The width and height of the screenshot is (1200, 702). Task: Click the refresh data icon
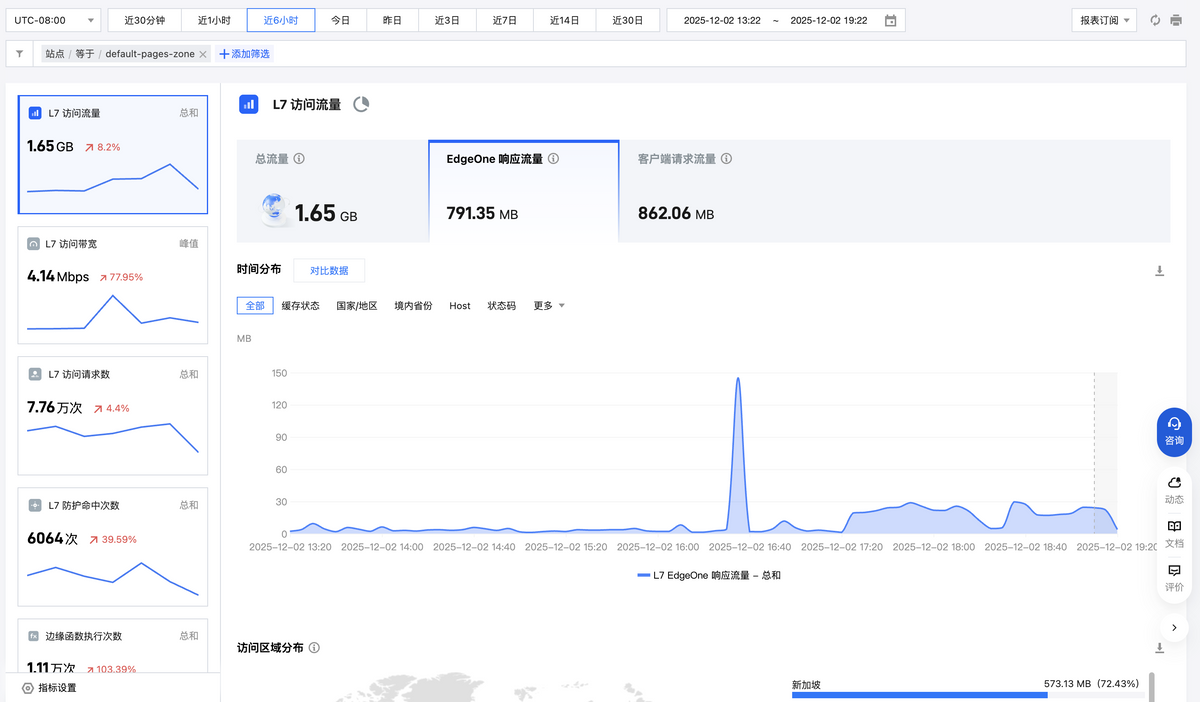tap(1156, 19)
